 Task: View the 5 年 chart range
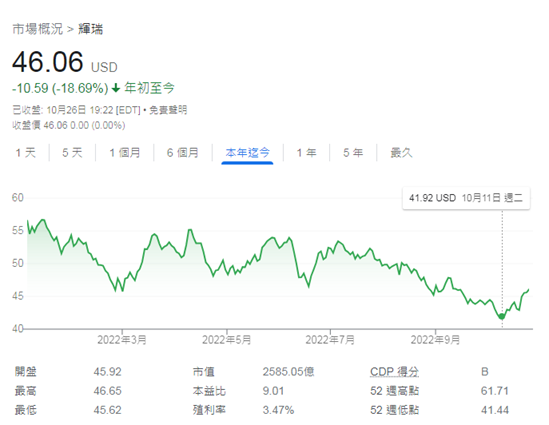353,153
